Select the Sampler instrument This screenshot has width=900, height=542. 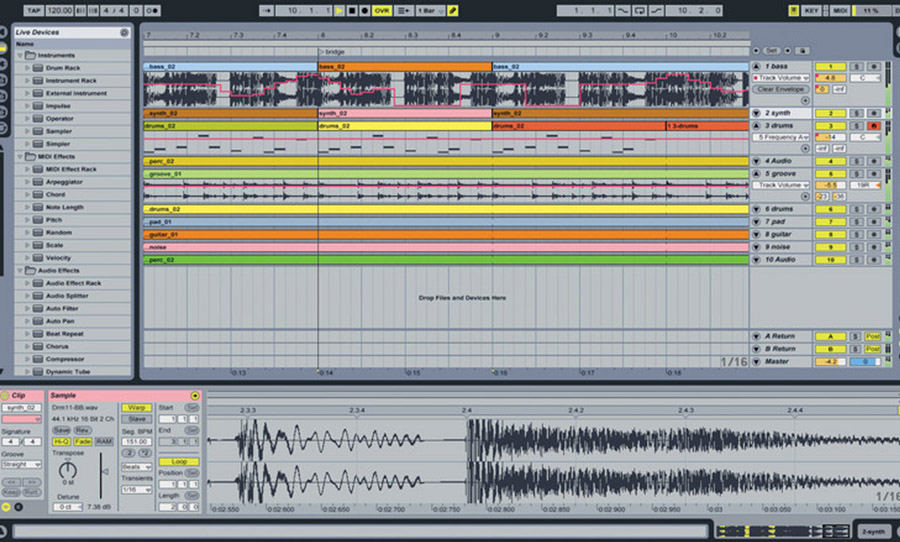(x=59, y=131)
